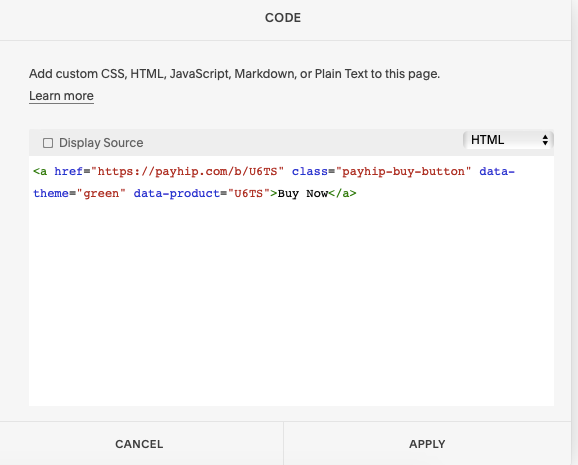Toggle via the Display Source label text
The image size is (578, 465).
coord(101,143)
